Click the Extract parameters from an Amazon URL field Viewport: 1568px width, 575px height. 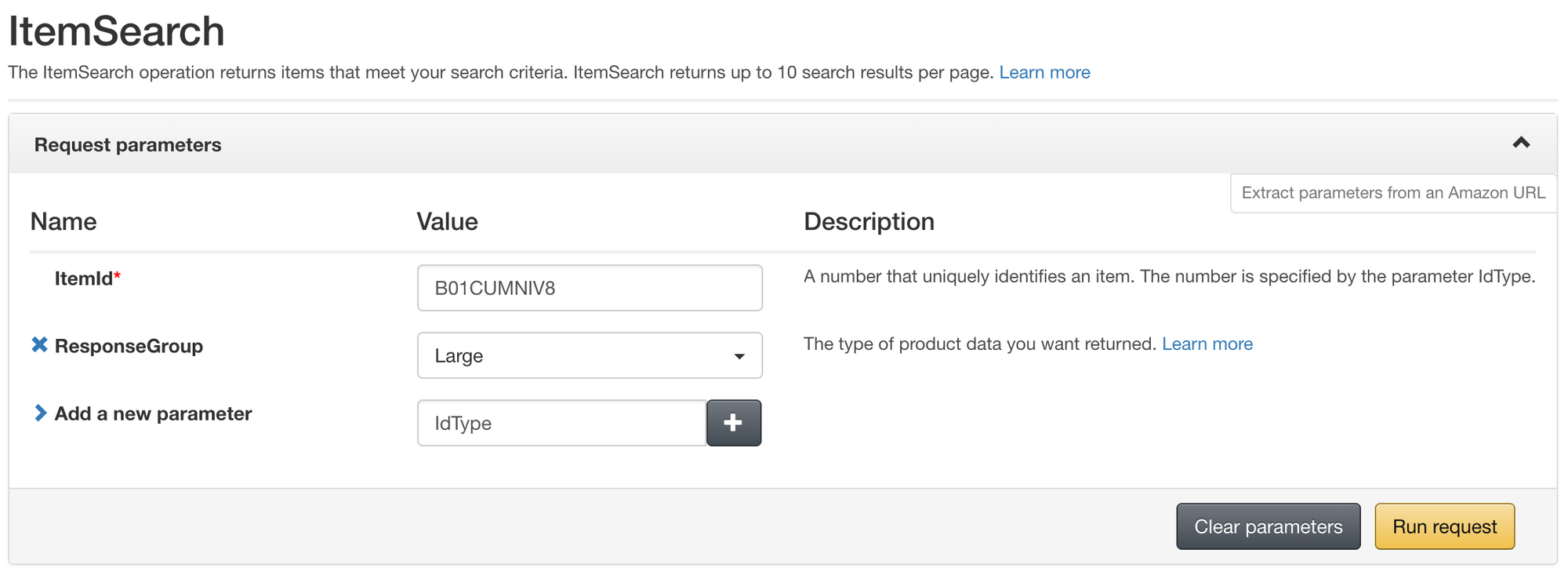[1393, 193]
